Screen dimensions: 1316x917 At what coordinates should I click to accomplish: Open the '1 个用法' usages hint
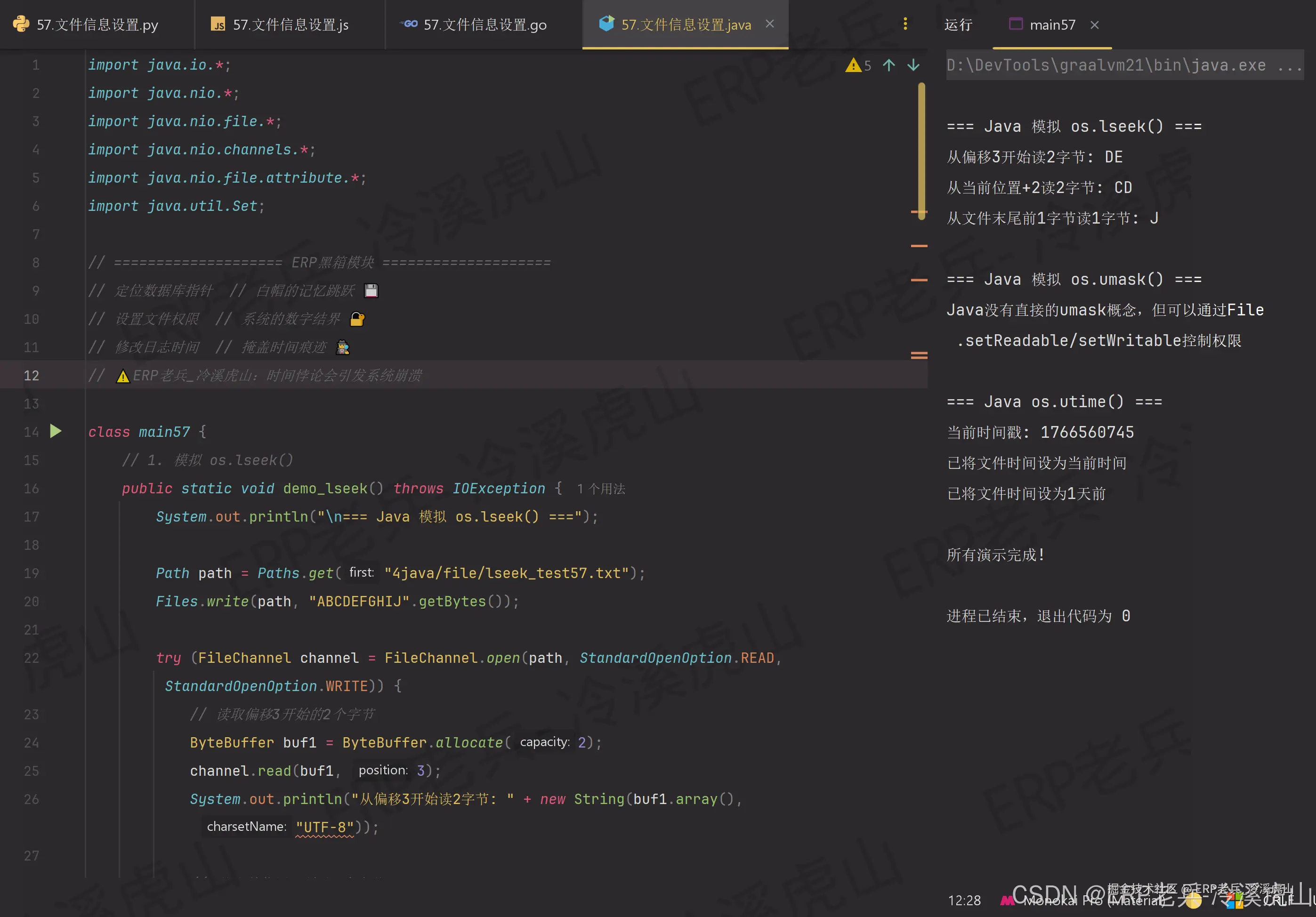tap(601, 489)
